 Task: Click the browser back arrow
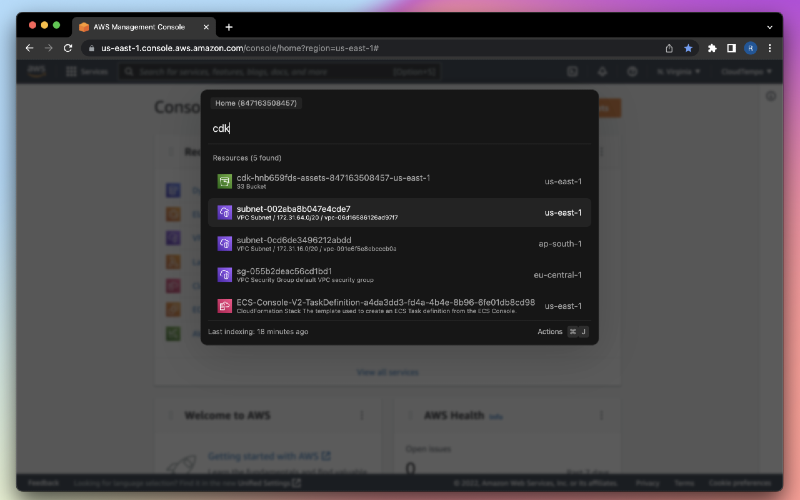click(29, 48)
